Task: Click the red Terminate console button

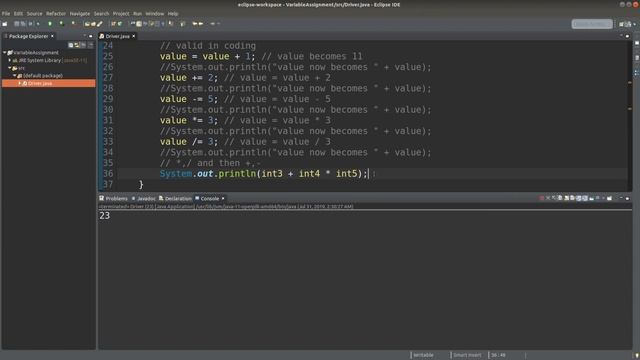Action: pos(541,198)
